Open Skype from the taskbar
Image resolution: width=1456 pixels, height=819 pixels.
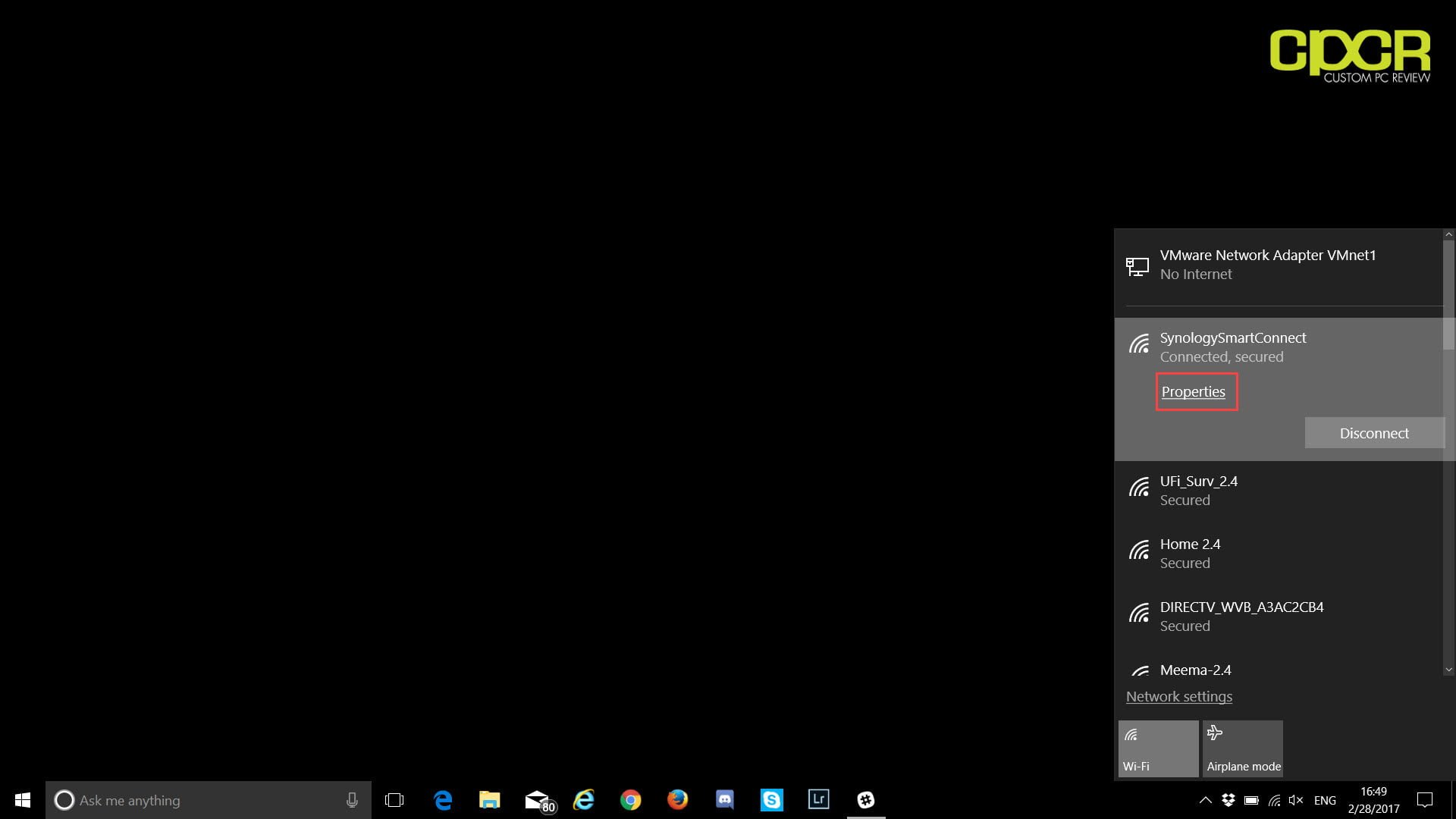tap(772, 800)
